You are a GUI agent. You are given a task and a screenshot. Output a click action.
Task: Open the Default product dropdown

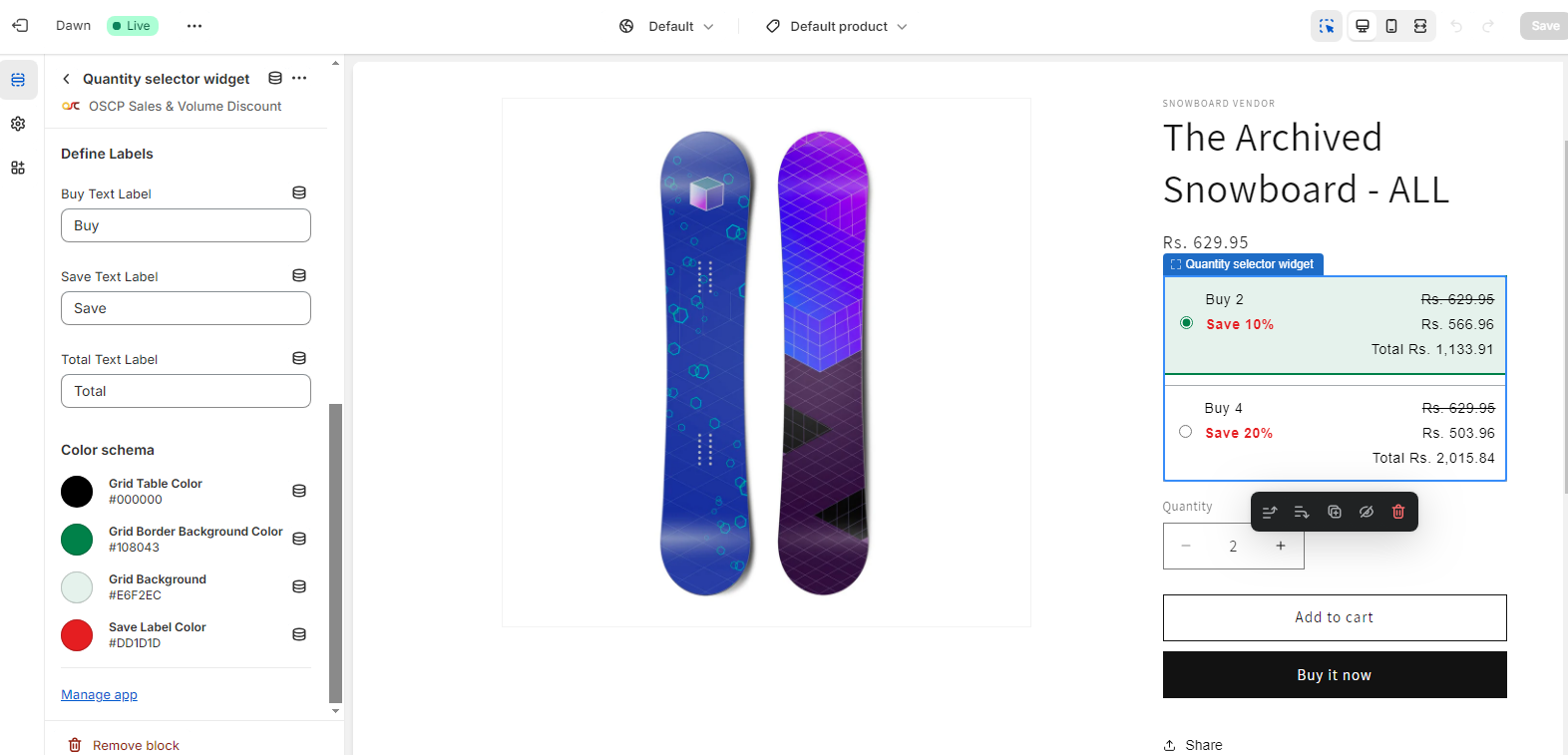(x=837, y=27)
